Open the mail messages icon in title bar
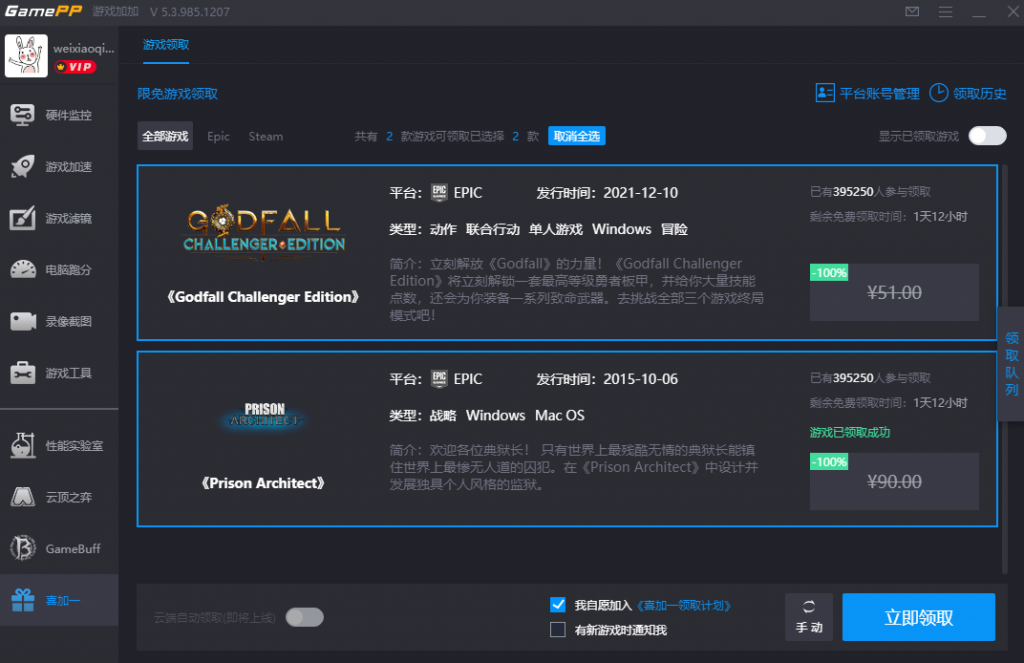This screenshot has width=1024, height=663. [x=912, y=12]
